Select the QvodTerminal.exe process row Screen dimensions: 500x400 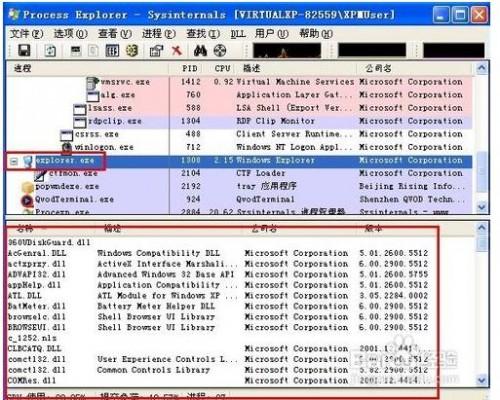(x=239, y=200)
